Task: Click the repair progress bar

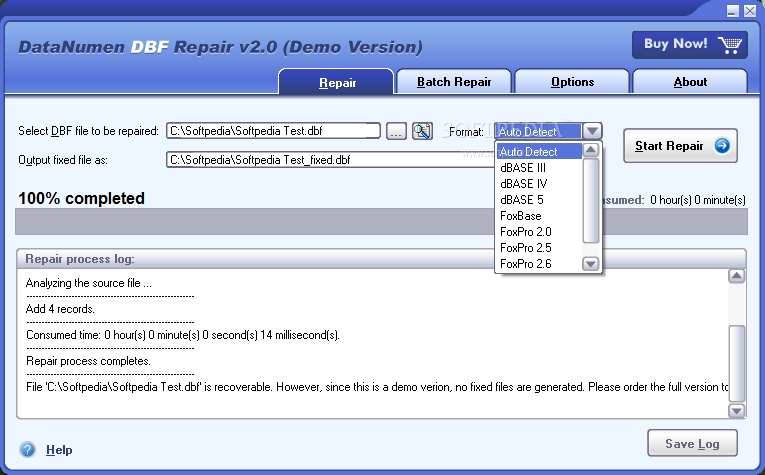Action: [381, 222]
